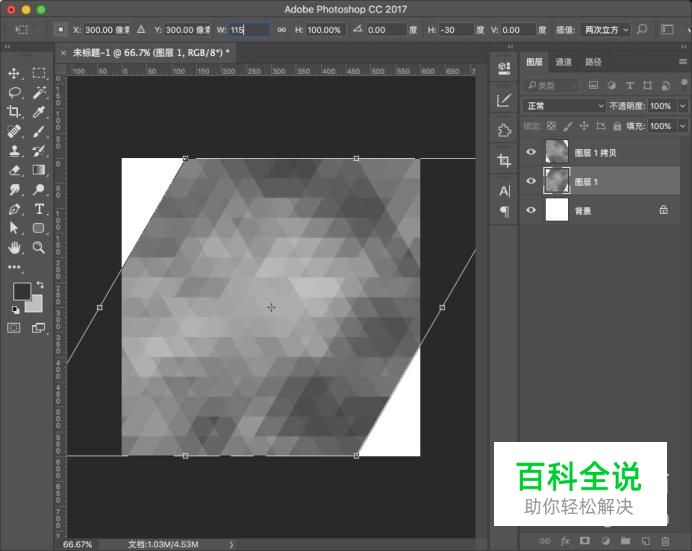
Task: Select the Lasso tool
Action: pos(14,93)
